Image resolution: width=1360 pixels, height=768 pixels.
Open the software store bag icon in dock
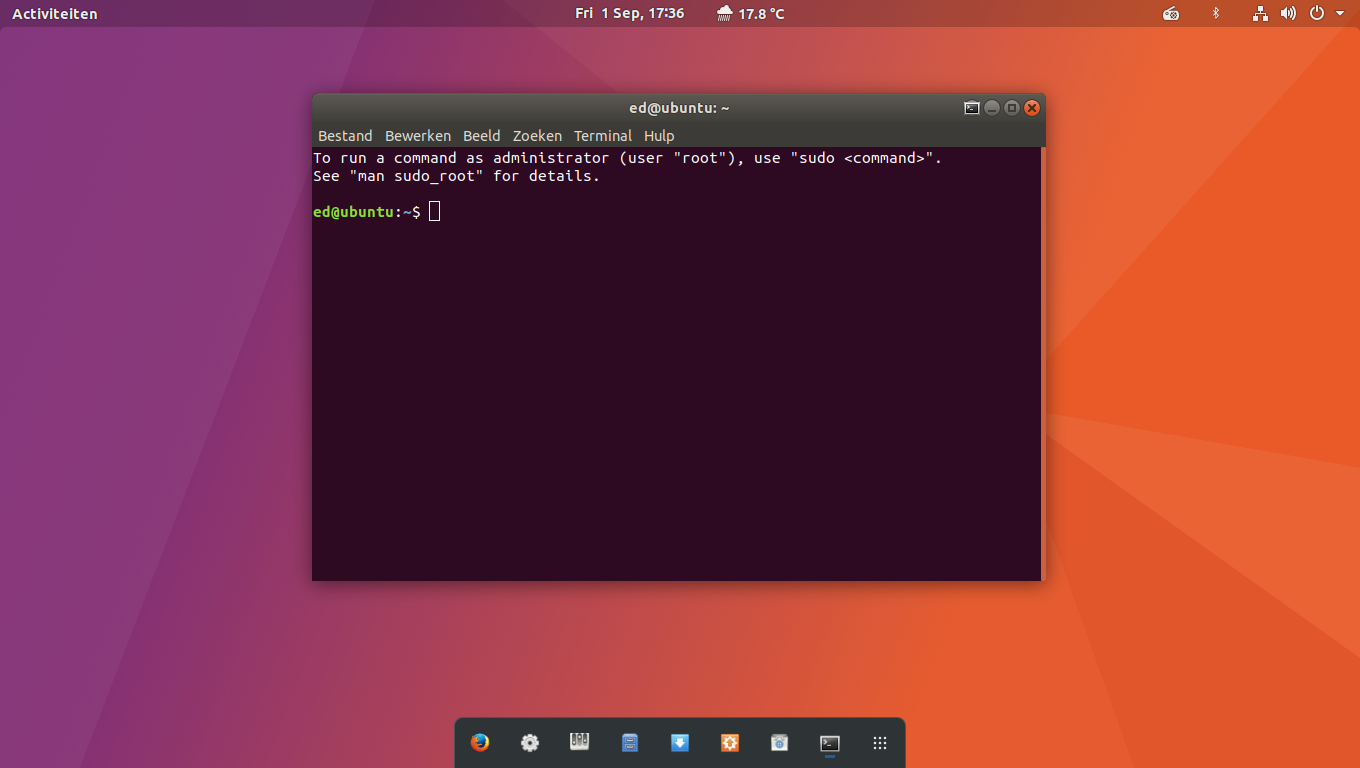[780, 742]
